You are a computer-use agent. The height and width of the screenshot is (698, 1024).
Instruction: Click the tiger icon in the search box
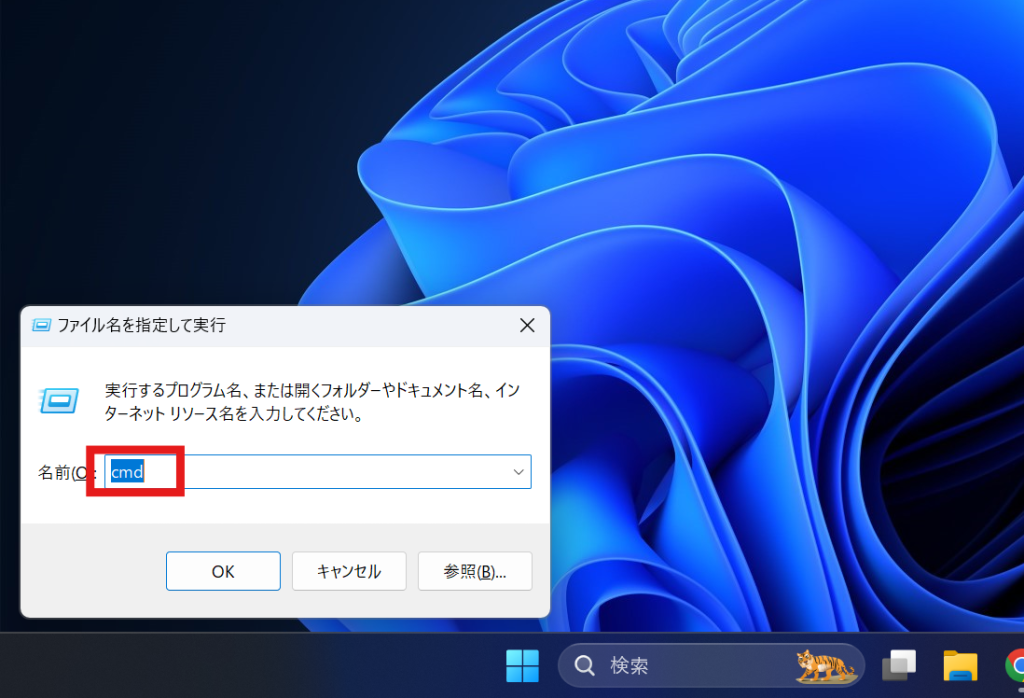coord(825,666)
